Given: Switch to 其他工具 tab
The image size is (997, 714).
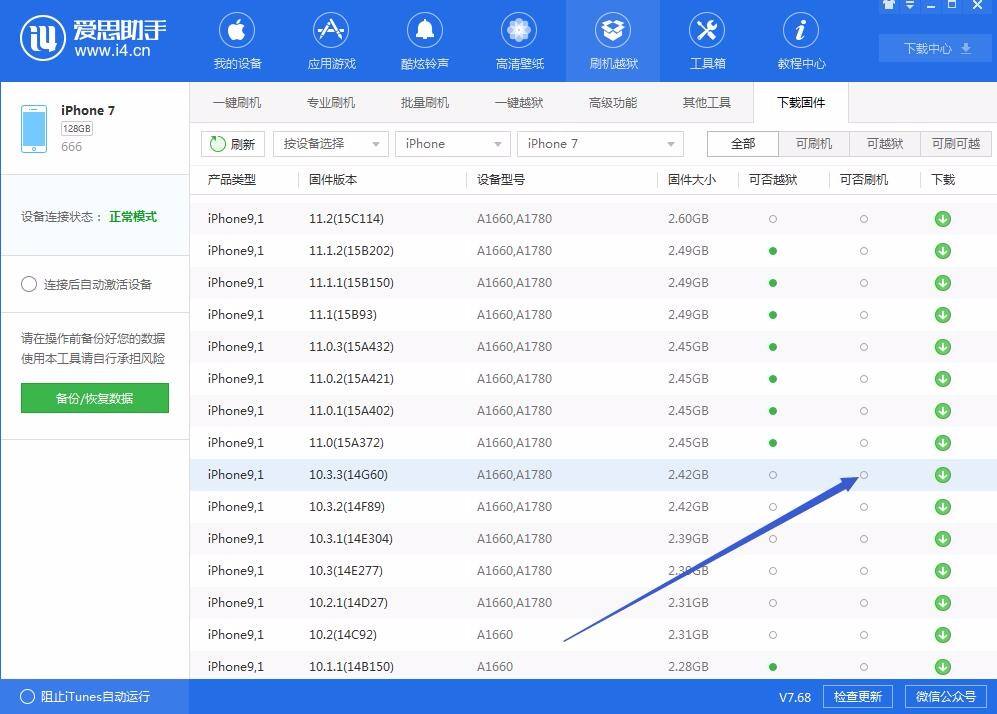Looking at the screenshot, I should [706, 102].
